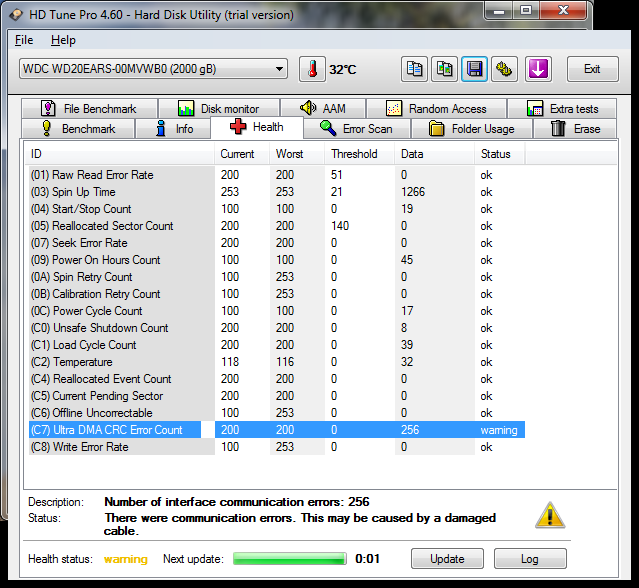
Task: Open the Random Access tab
Action: [436, 109]
